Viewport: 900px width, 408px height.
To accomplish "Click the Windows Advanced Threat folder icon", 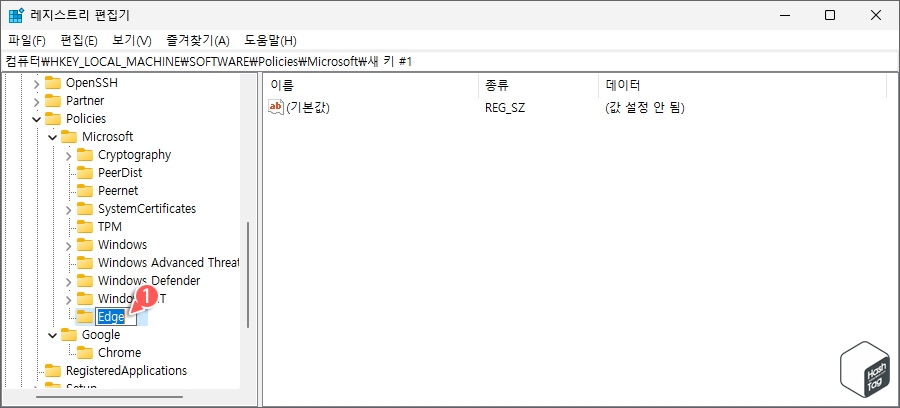I will (85, 263).
